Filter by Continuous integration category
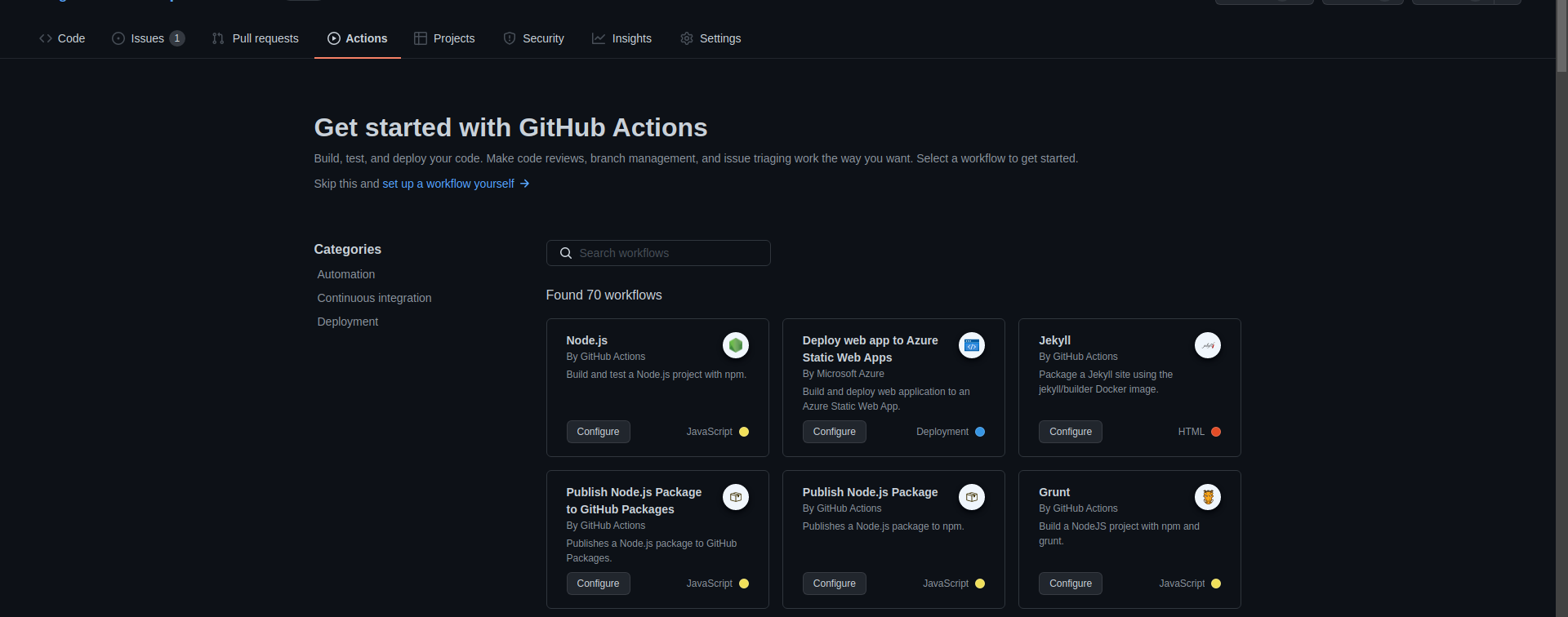The height and width of the screenshot is (617, 1568). 374,298
